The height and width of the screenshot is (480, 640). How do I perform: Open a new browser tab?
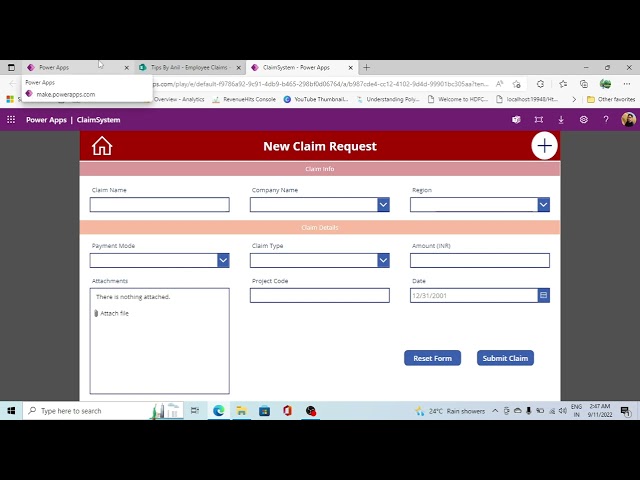tap(367, 67)
